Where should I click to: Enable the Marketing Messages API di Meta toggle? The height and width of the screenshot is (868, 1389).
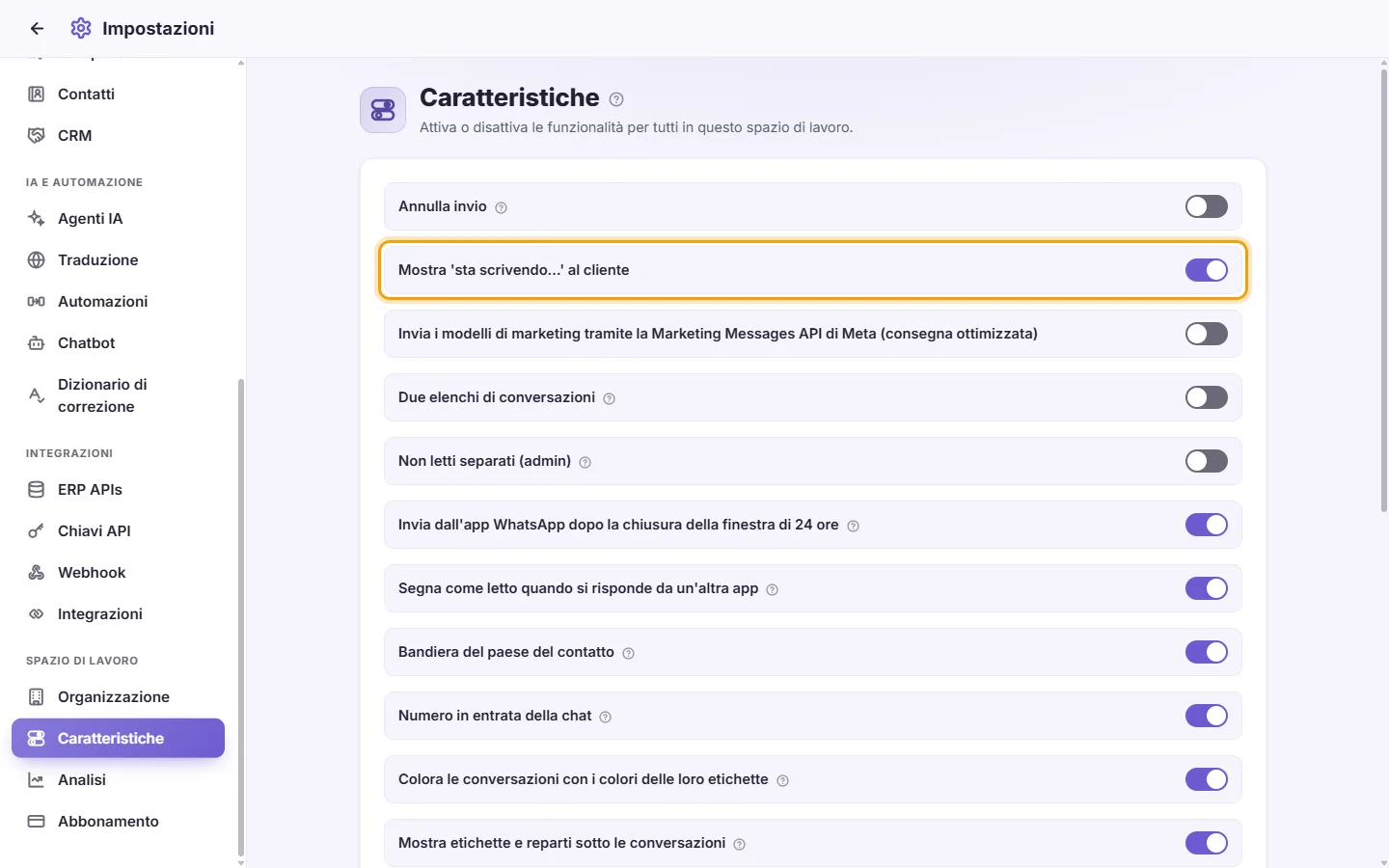click(1206, 334)
